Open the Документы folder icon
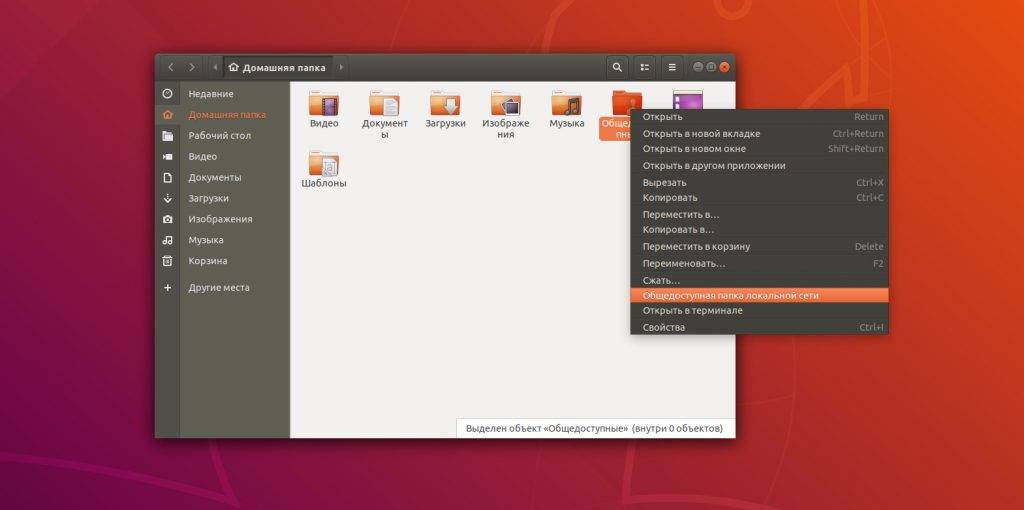This screenshot has width=1024, height=510. [x=384, y=104]
